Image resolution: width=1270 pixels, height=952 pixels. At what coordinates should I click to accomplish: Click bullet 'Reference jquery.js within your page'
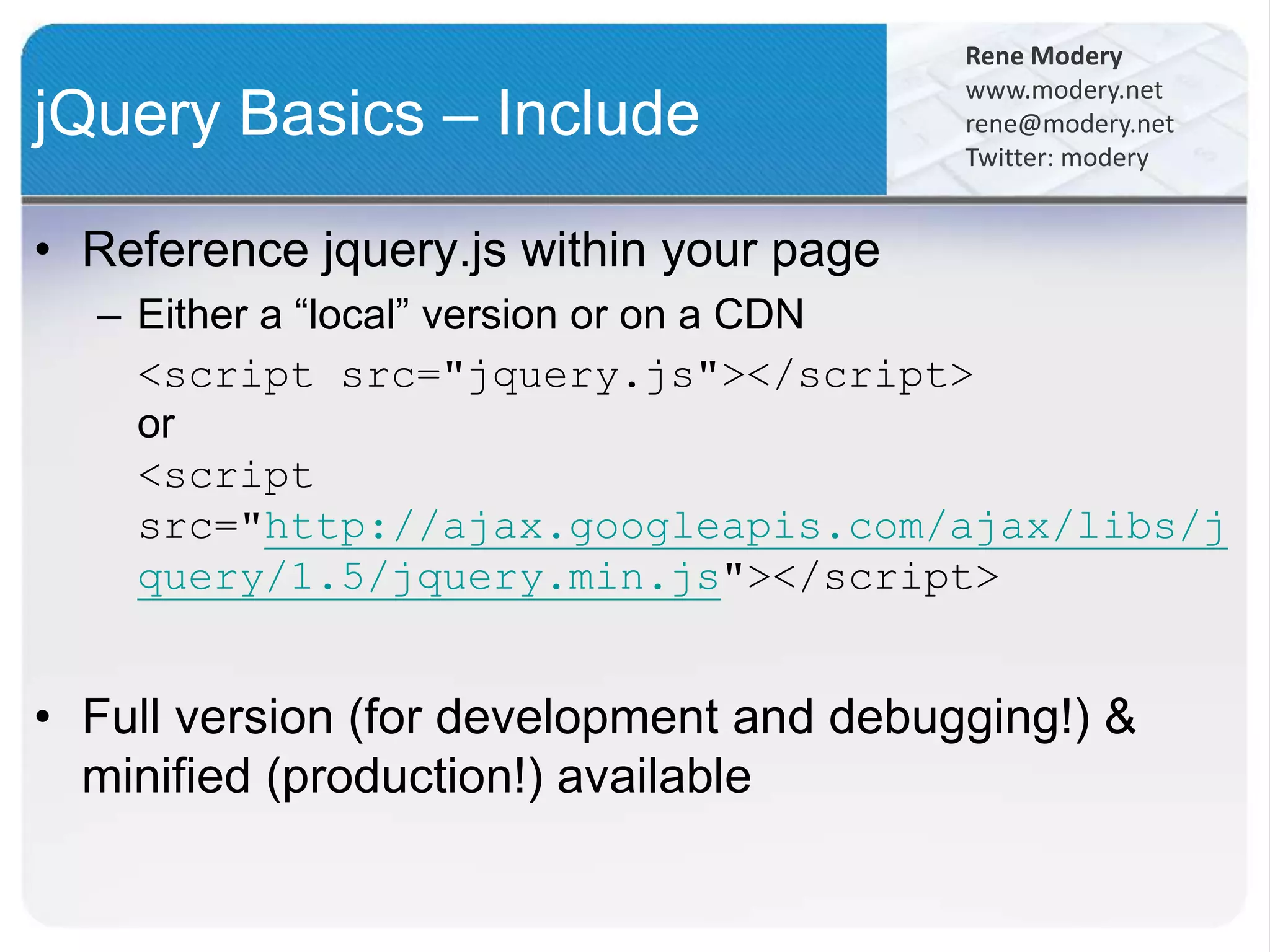click(x=481, y=250)
